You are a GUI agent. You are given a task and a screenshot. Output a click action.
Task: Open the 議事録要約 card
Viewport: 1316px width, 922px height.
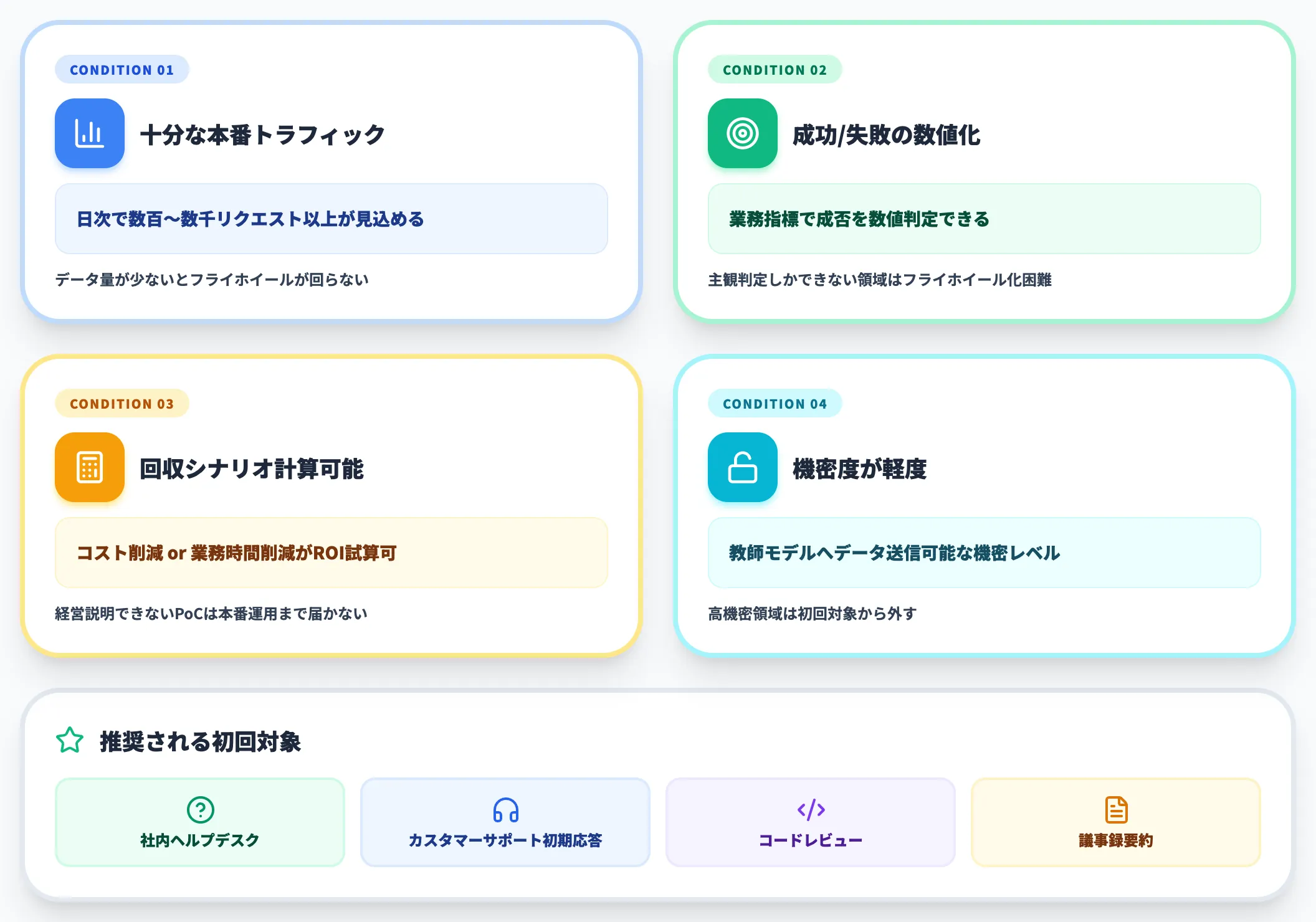click(1116, 822)
